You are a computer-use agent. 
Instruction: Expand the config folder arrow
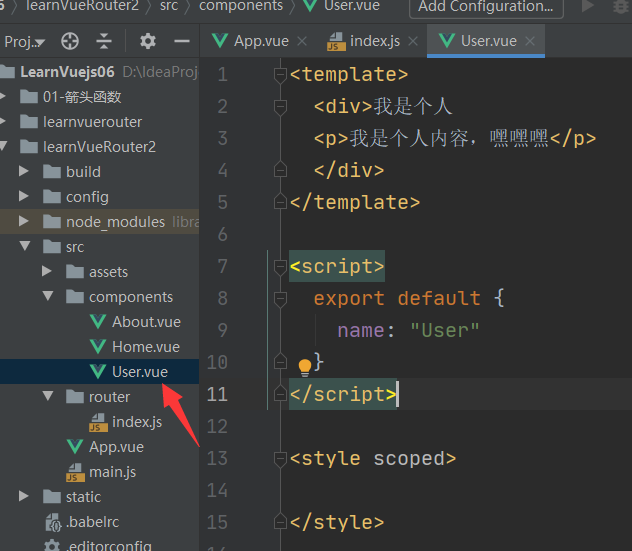point(24,196)
